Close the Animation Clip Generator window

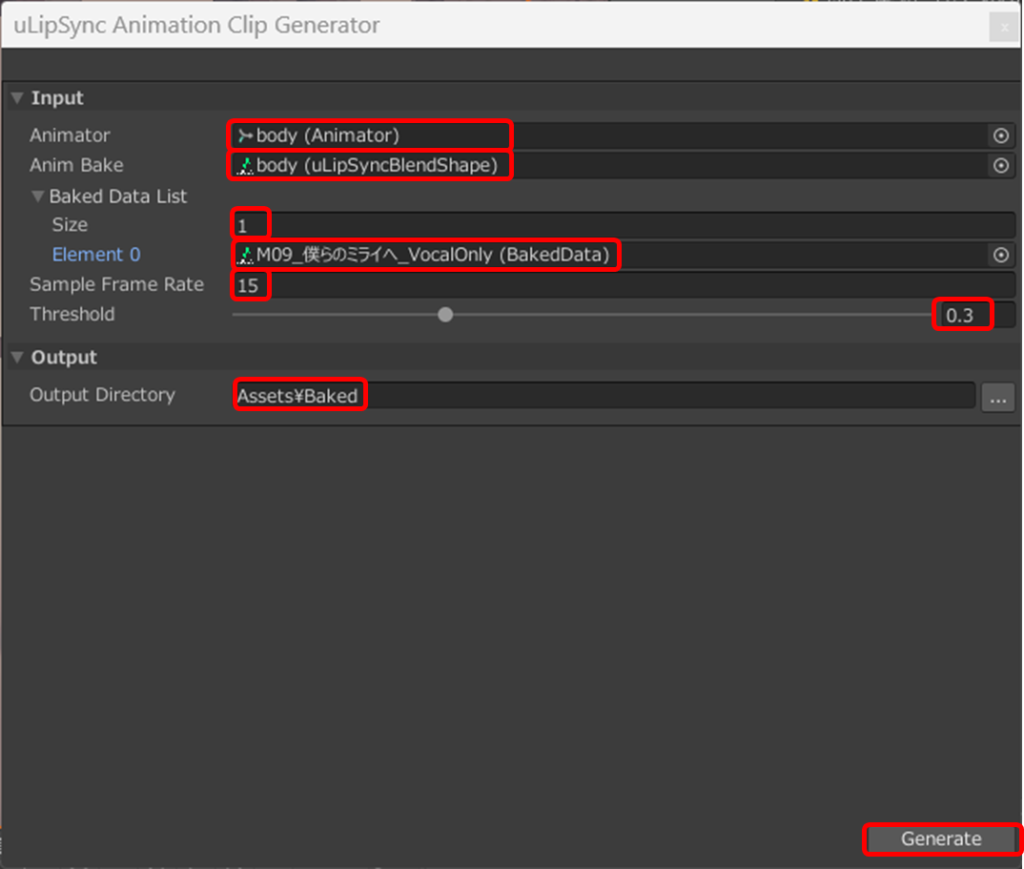point(1002,28)
